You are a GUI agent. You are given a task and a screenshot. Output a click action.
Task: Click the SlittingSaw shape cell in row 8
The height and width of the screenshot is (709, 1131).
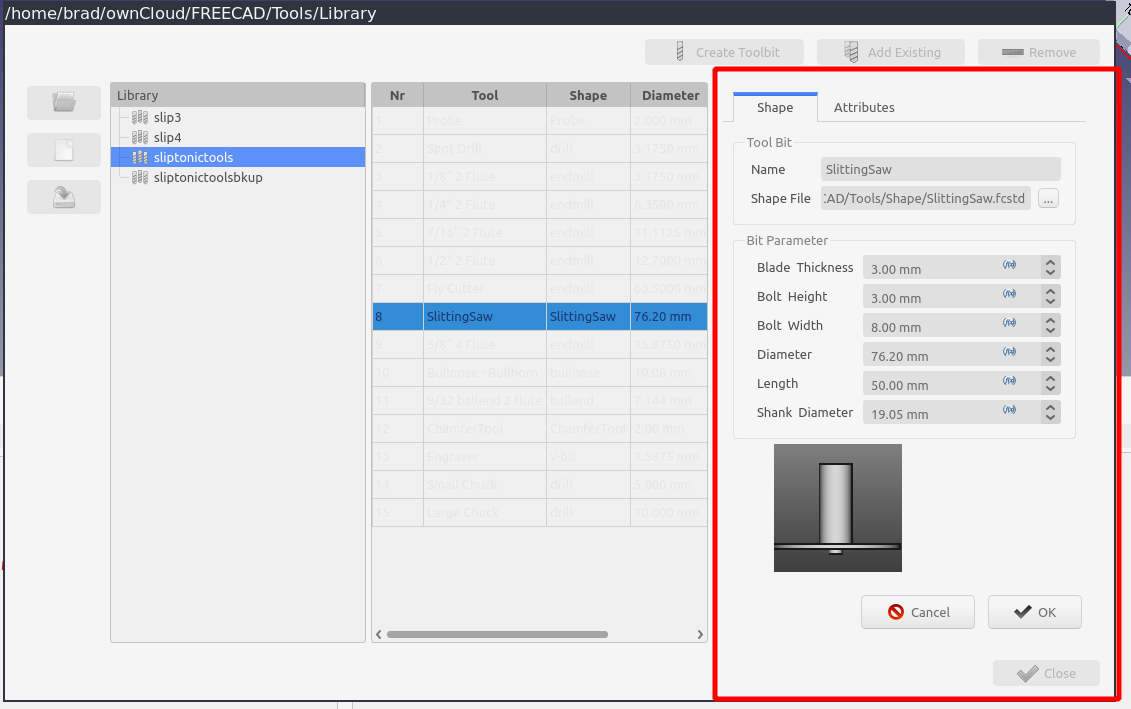[x=588, y=317]
